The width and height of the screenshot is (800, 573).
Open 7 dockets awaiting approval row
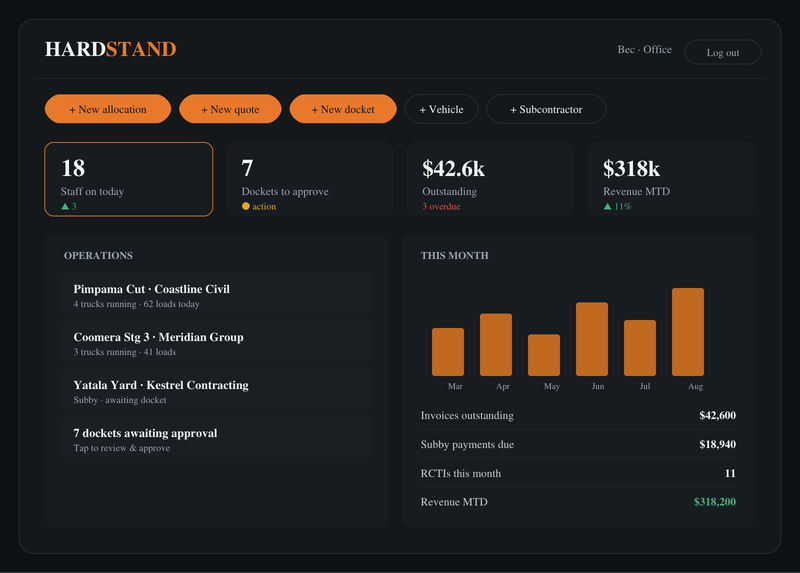coord(216,437)
